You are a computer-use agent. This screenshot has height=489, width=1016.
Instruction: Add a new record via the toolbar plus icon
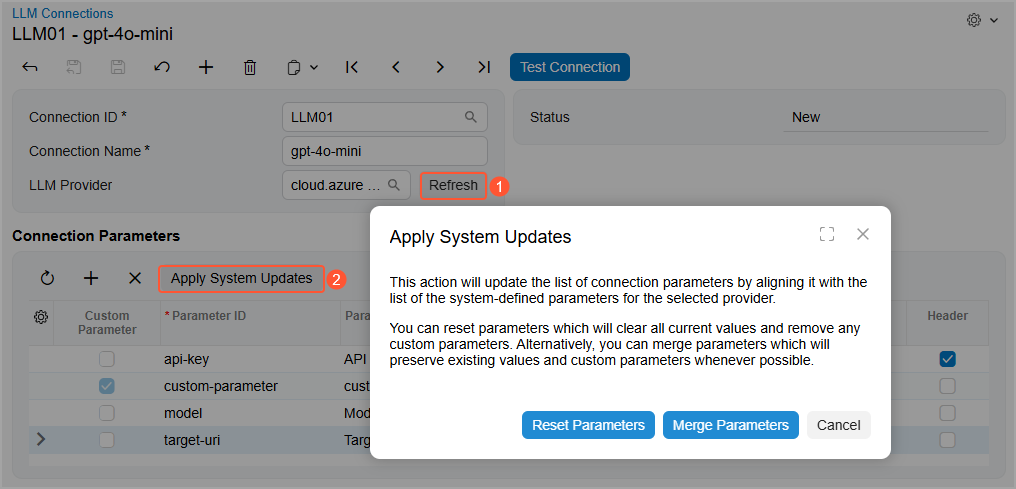click(x=205, y=67)
